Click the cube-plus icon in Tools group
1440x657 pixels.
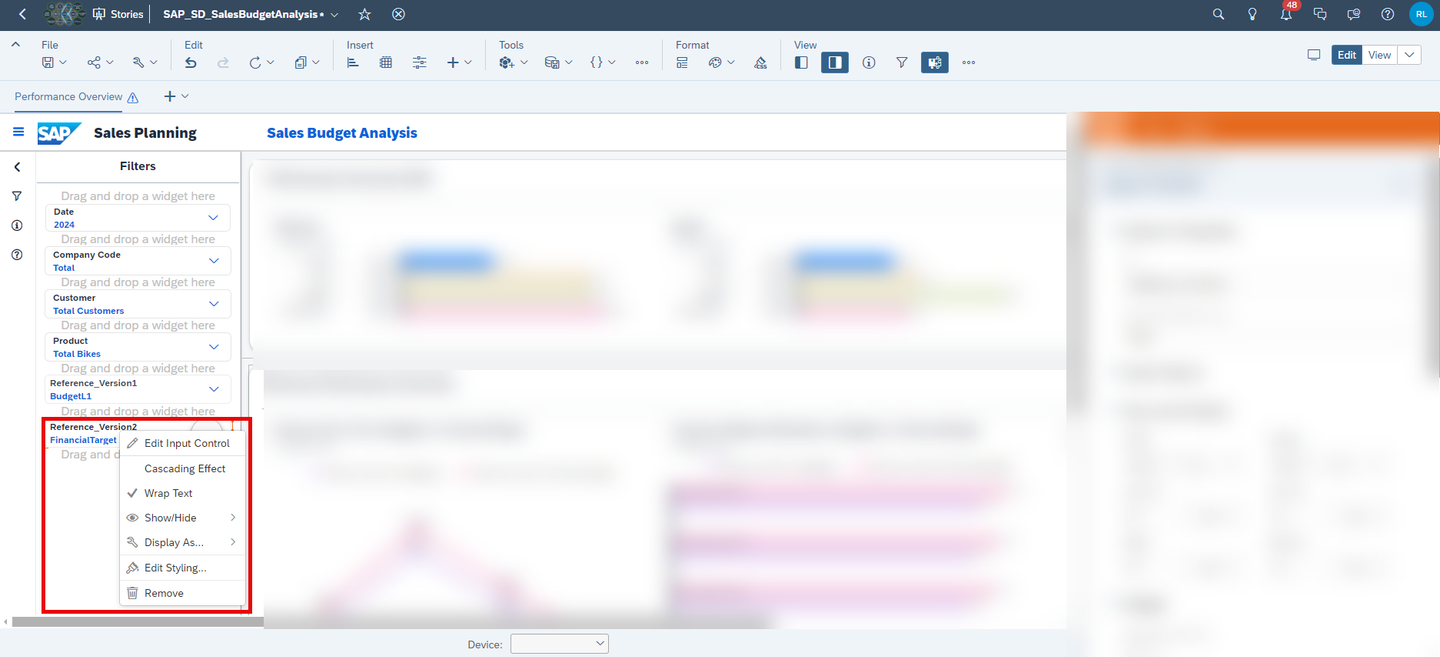pos(507,62)
